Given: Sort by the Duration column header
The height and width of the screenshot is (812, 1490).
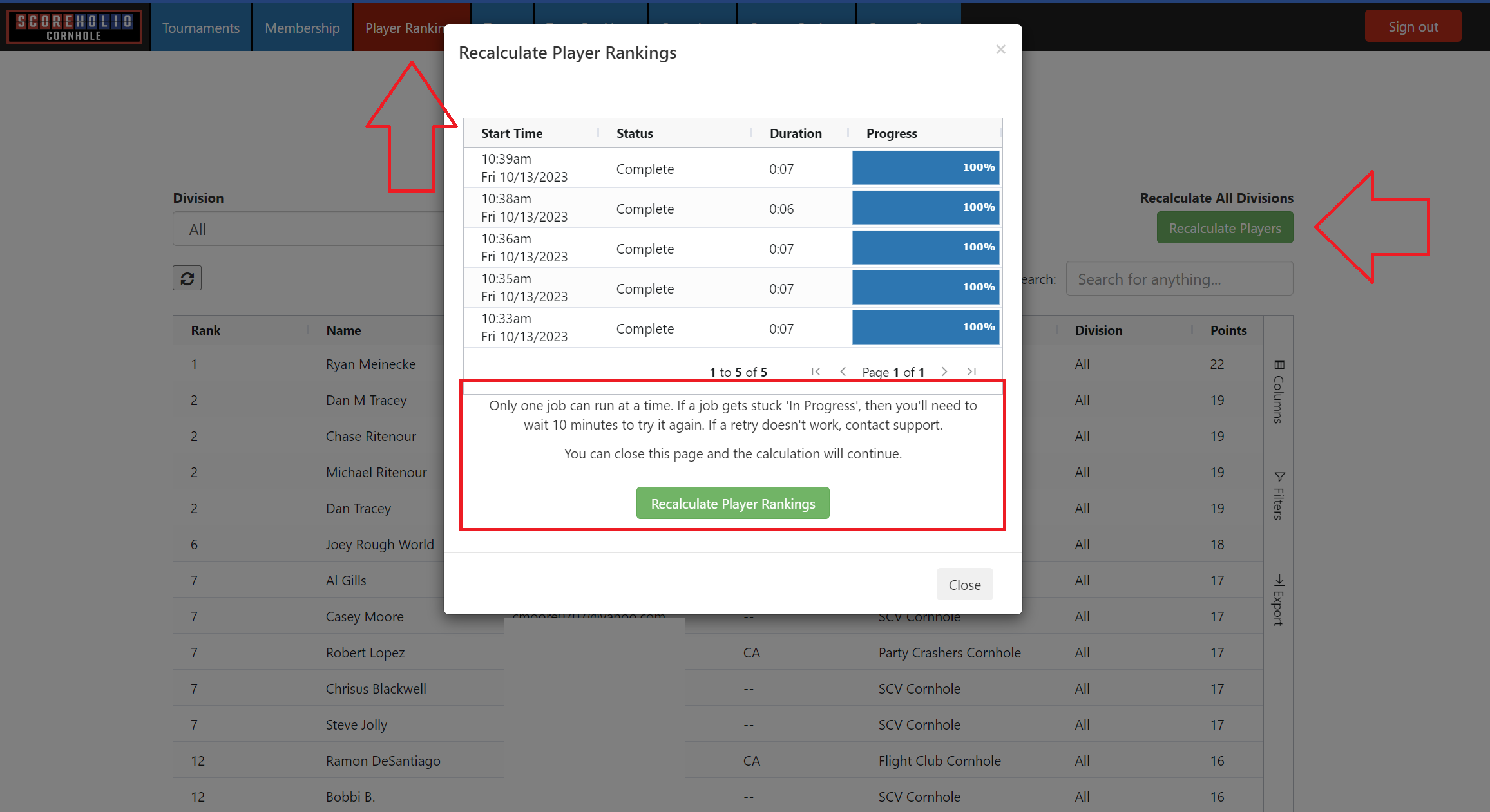Looking at the screenshot, I should 796,133.
